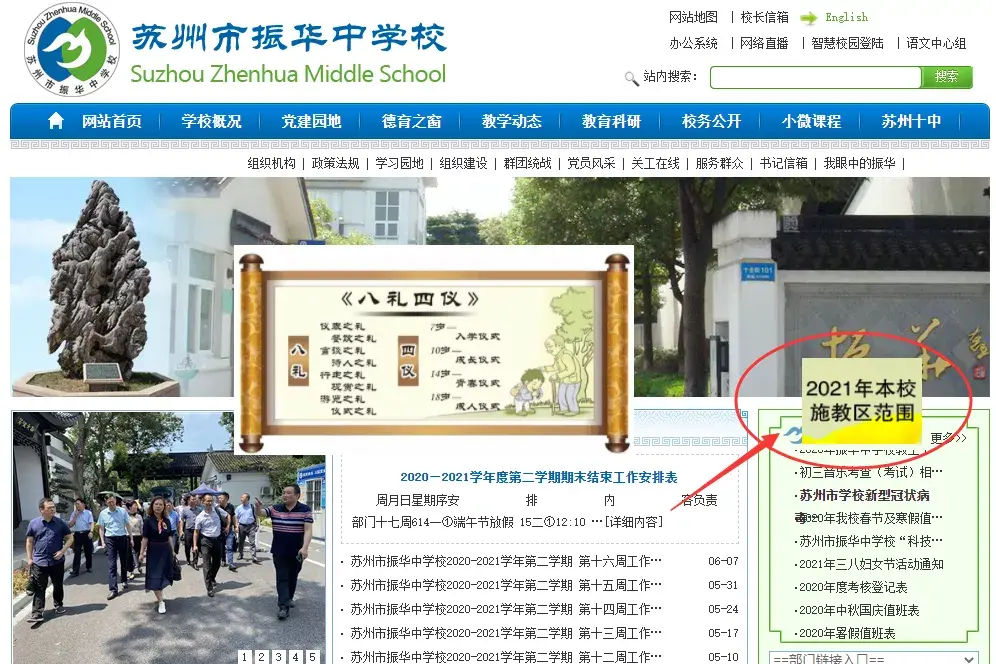Open the 2020年暑假值班表 notice
The height and width of the screenshot is (664, 996).
847,634
